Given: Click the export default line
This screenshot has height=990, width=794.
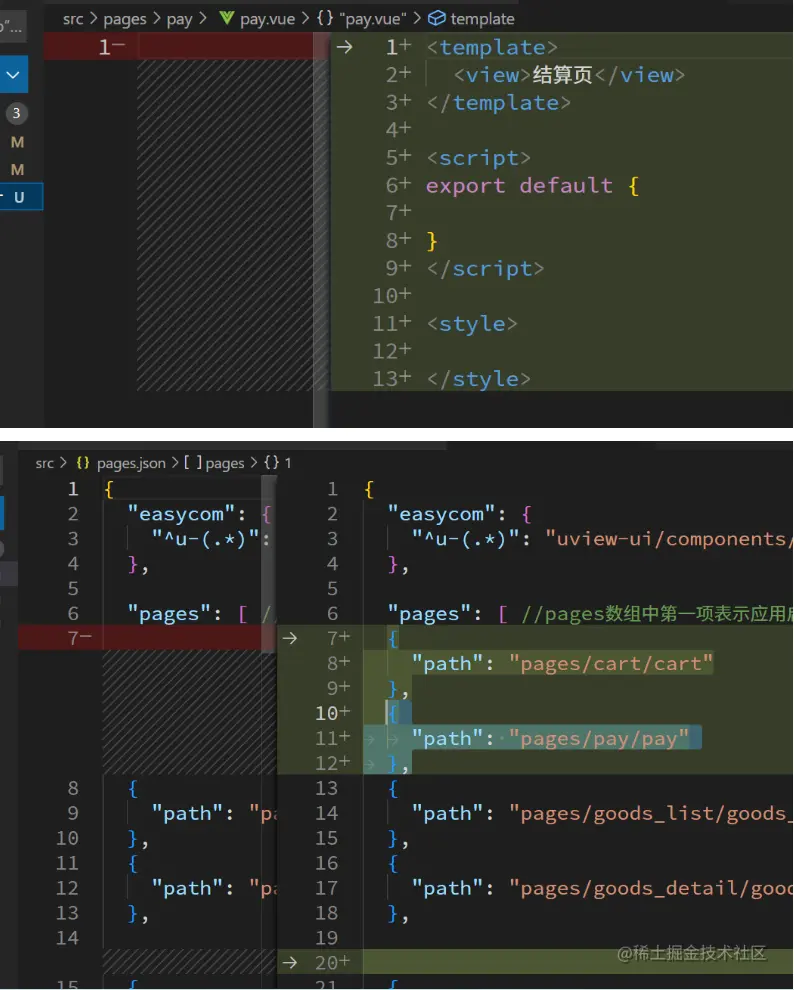Looking at the screenshot, I should tap(533, 186).
